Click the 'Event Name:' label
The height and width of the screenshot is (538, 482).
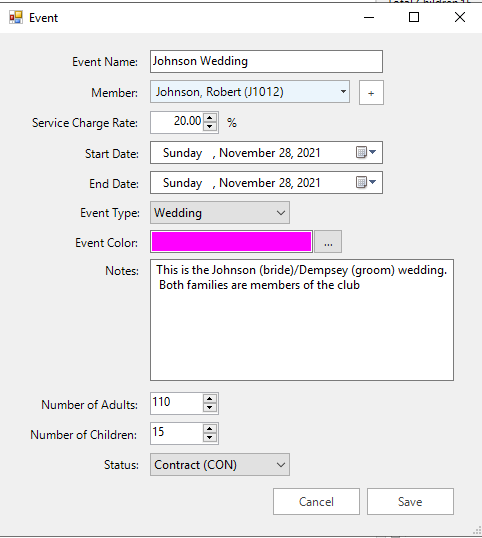(x=105, y=62)
